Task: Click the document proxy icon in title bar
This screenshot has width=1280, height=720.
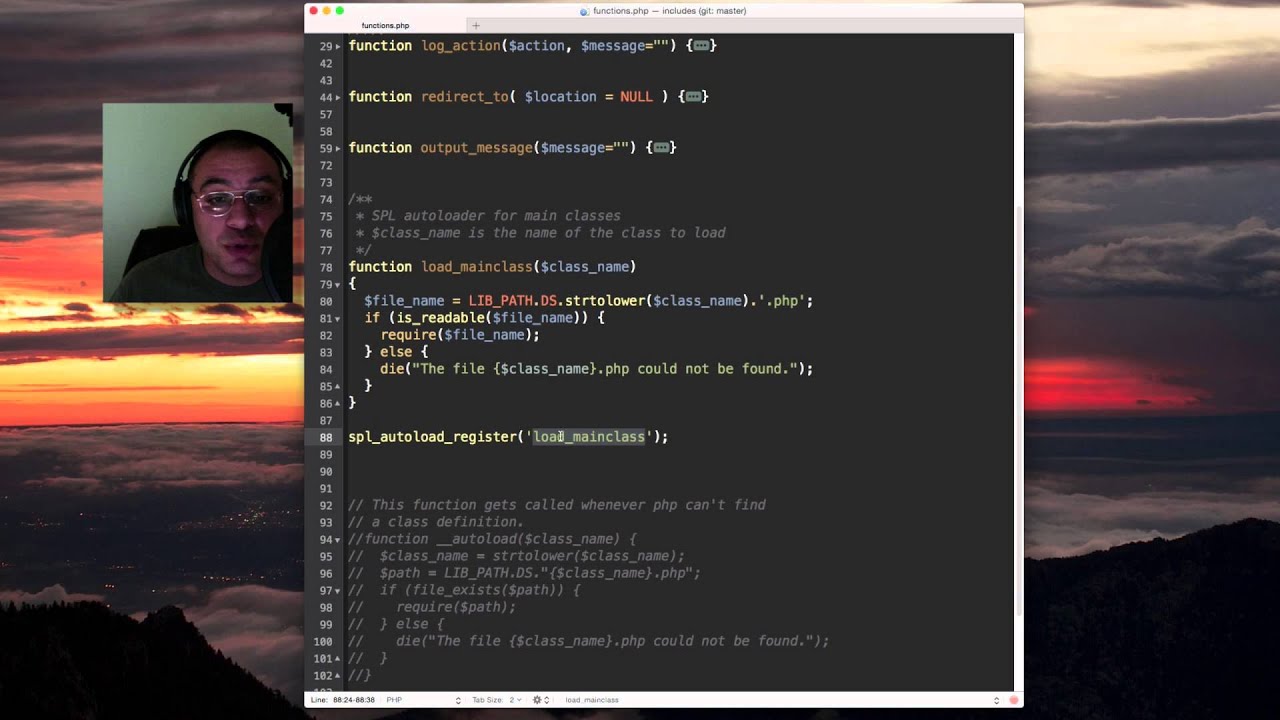Action: click(584, 11)
